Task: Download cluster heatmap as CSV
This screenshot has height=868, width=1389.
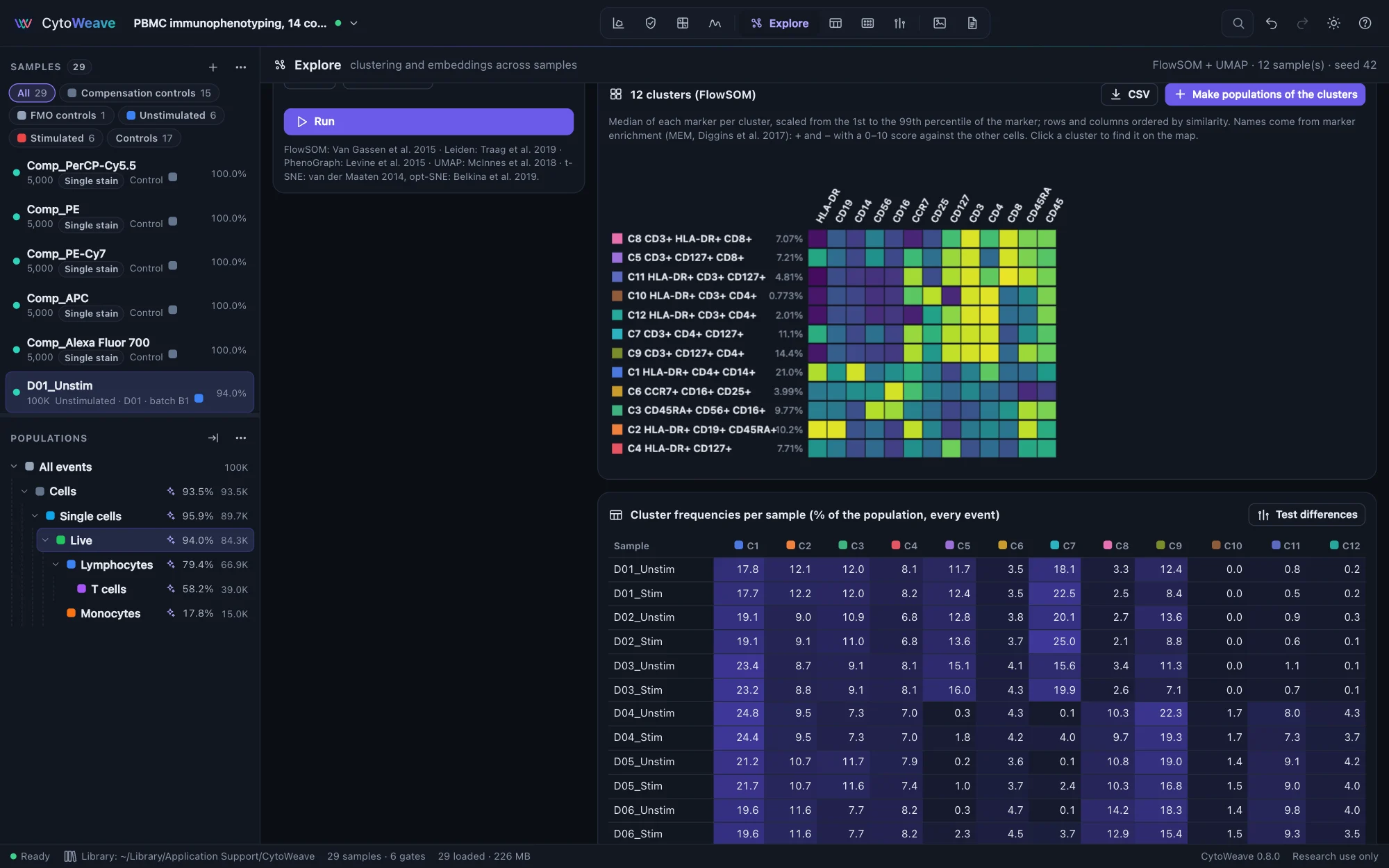Action: click(1129, 94)
